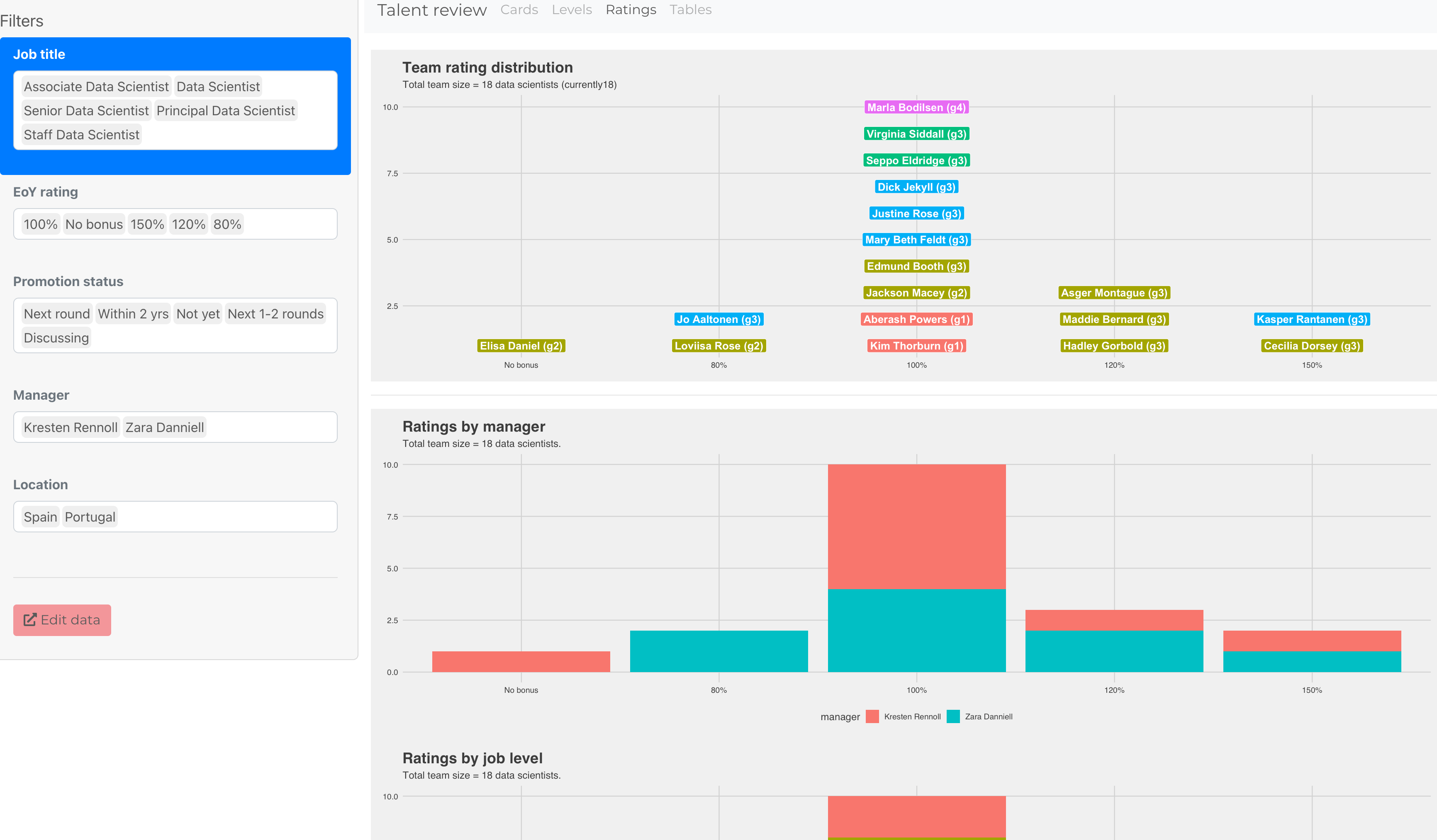
Task: Click the Talent review title link
Action: 432,10
